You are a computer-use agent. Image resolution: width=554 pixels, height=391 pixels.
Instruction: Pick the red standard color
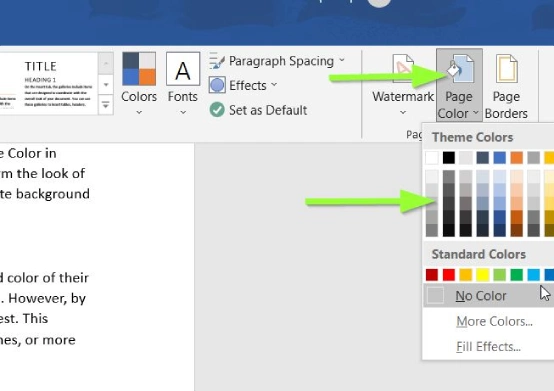pyautogui.click(x=449, y=274)
